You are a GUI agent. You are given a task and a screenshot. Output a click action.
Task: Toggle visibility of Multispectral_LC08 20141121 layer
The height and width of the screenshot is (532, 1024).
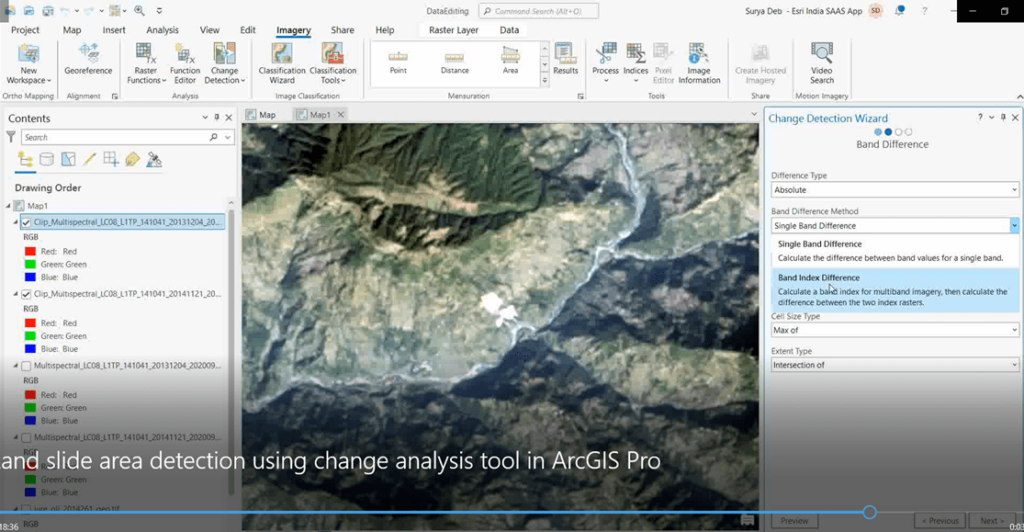click(26, 438)
